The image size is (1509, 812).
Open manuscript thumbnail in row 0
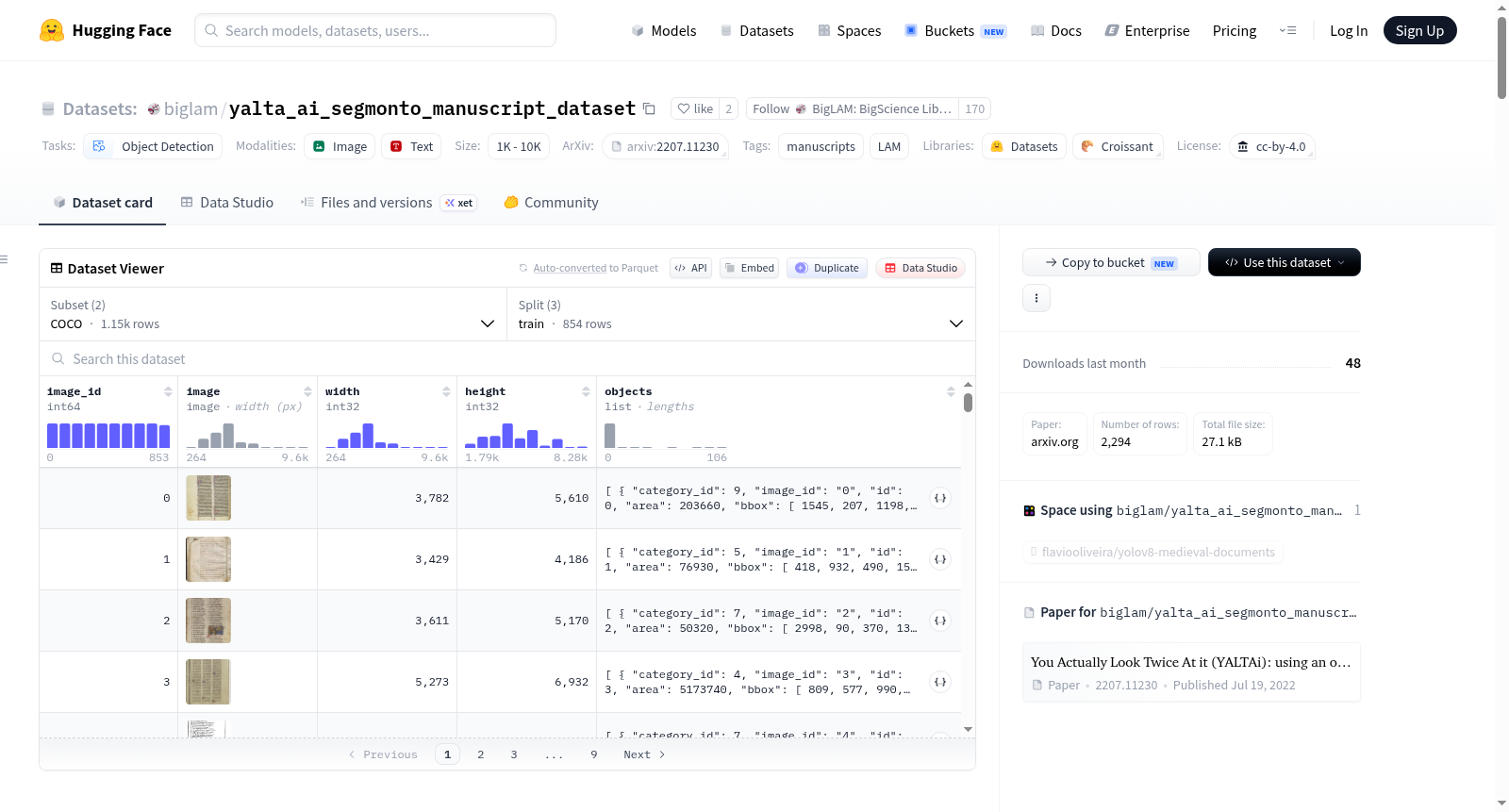[208, 498]
